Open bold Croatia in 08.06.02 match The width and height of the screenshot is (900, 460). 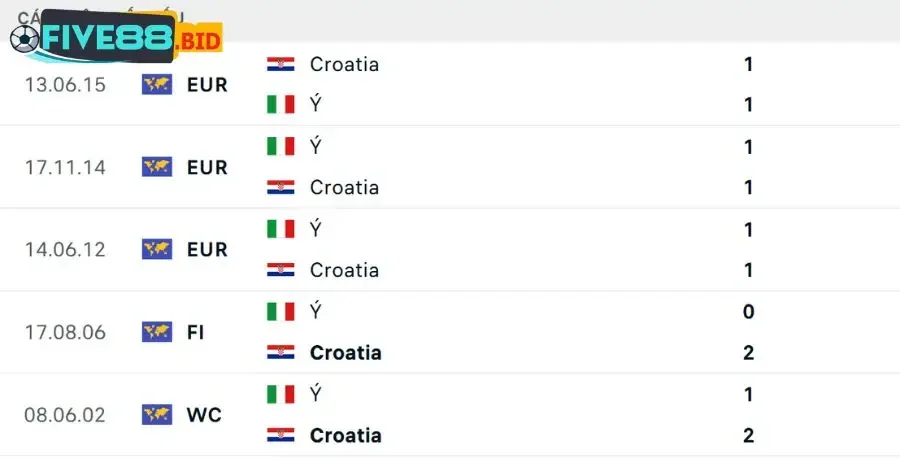pyautogui.click(x=346, y=435)
